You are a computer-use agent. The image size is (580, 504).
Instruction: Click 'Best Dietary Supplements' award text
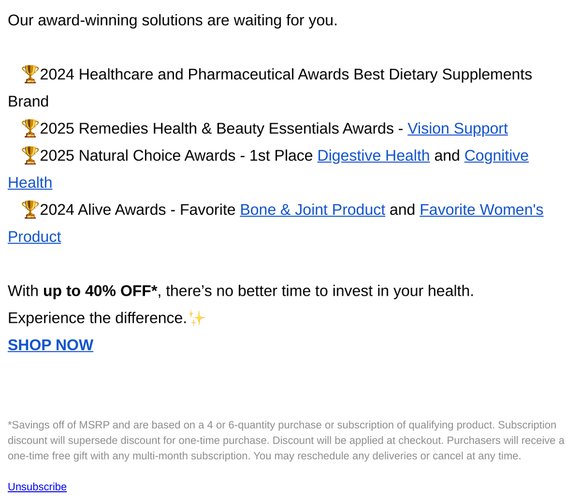coord(443,74)
